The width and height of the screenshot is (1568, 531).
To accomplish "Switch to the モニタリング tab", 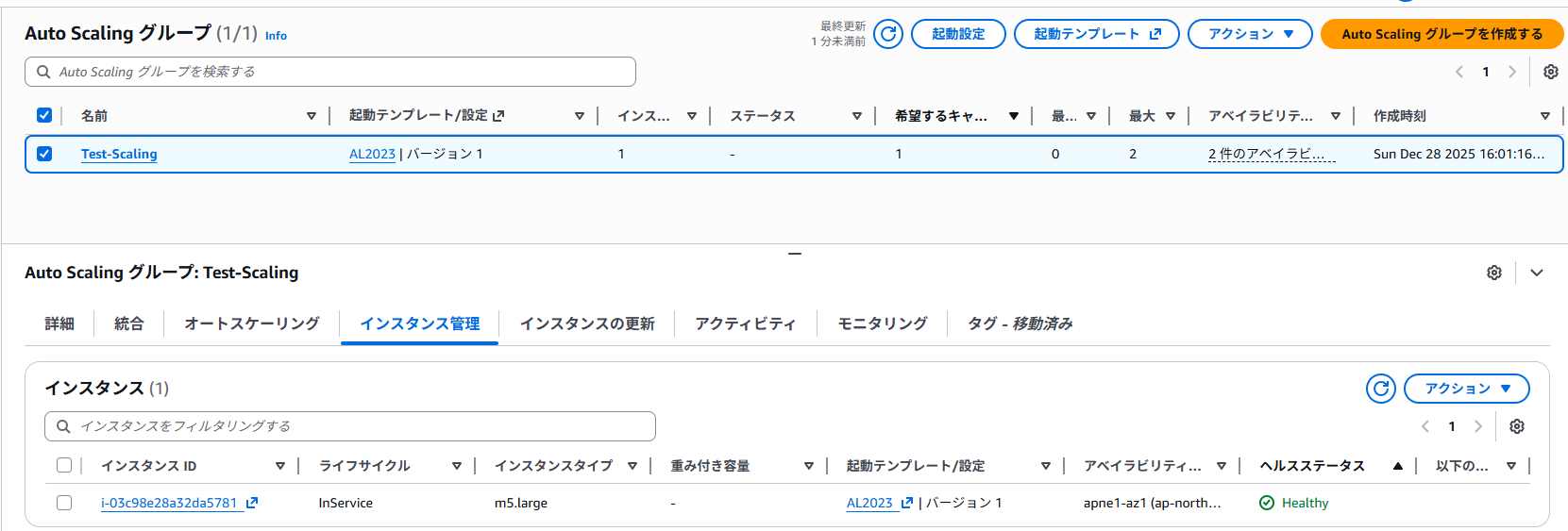I will (882, 324).
